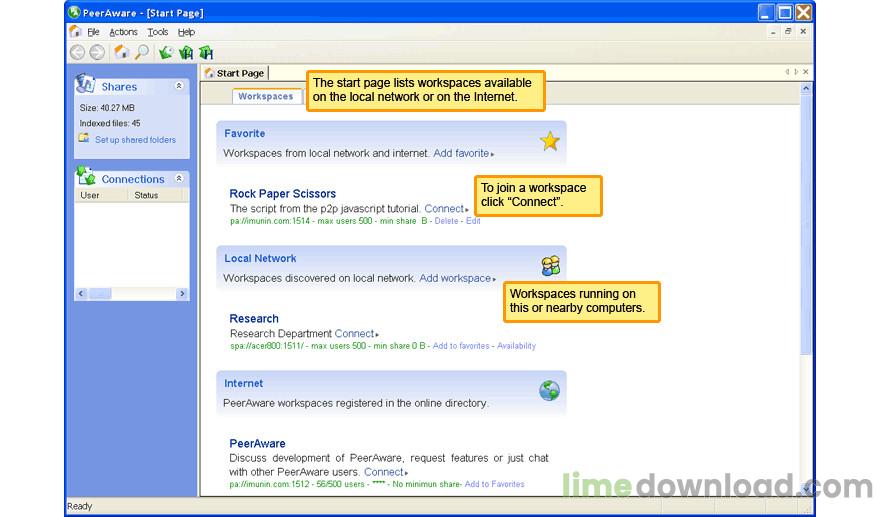Click the yellow Favorite star icon
The image size is (880, 517).
point(549,141)
